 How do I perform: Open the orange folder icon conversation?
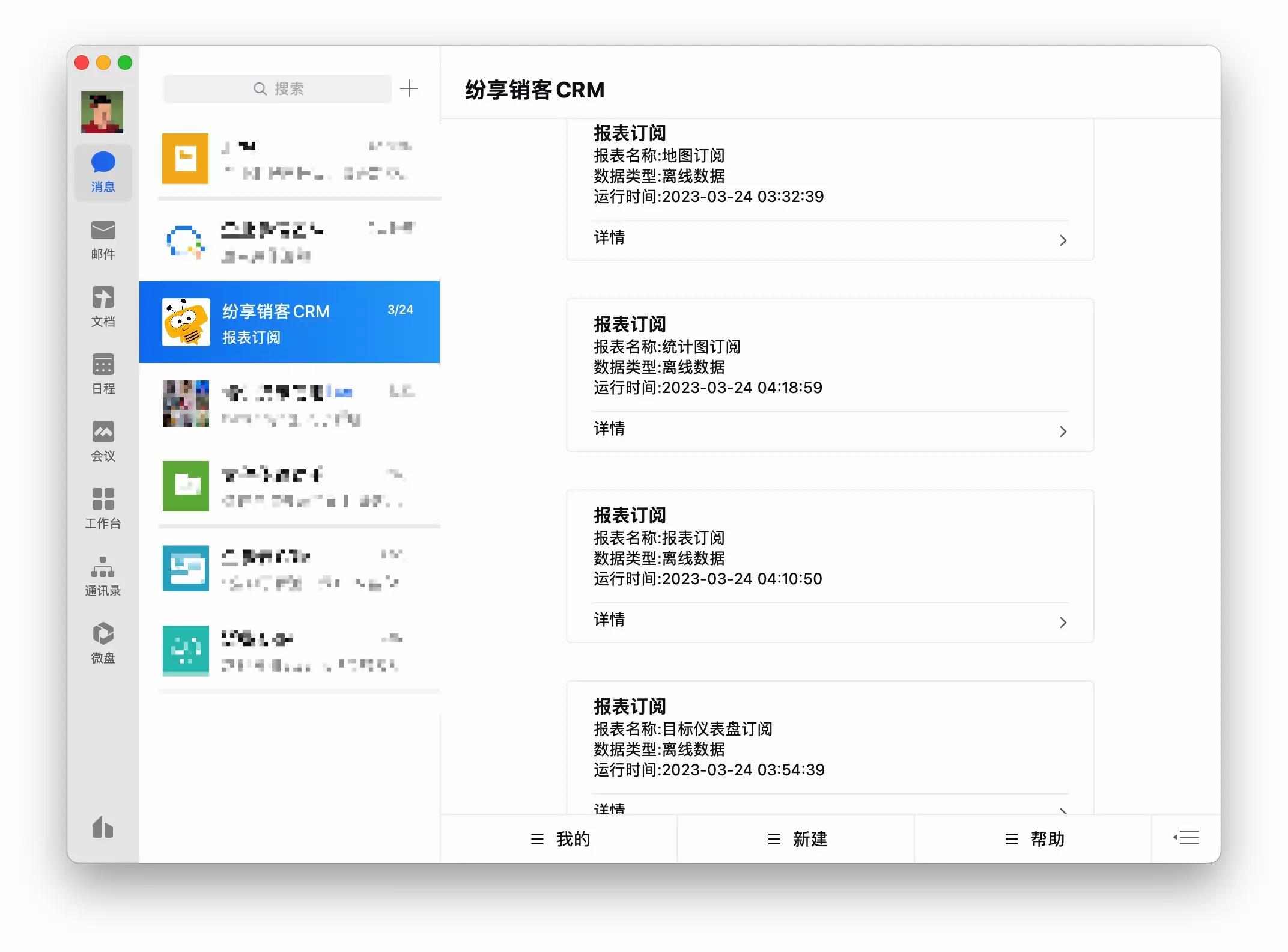290,159
